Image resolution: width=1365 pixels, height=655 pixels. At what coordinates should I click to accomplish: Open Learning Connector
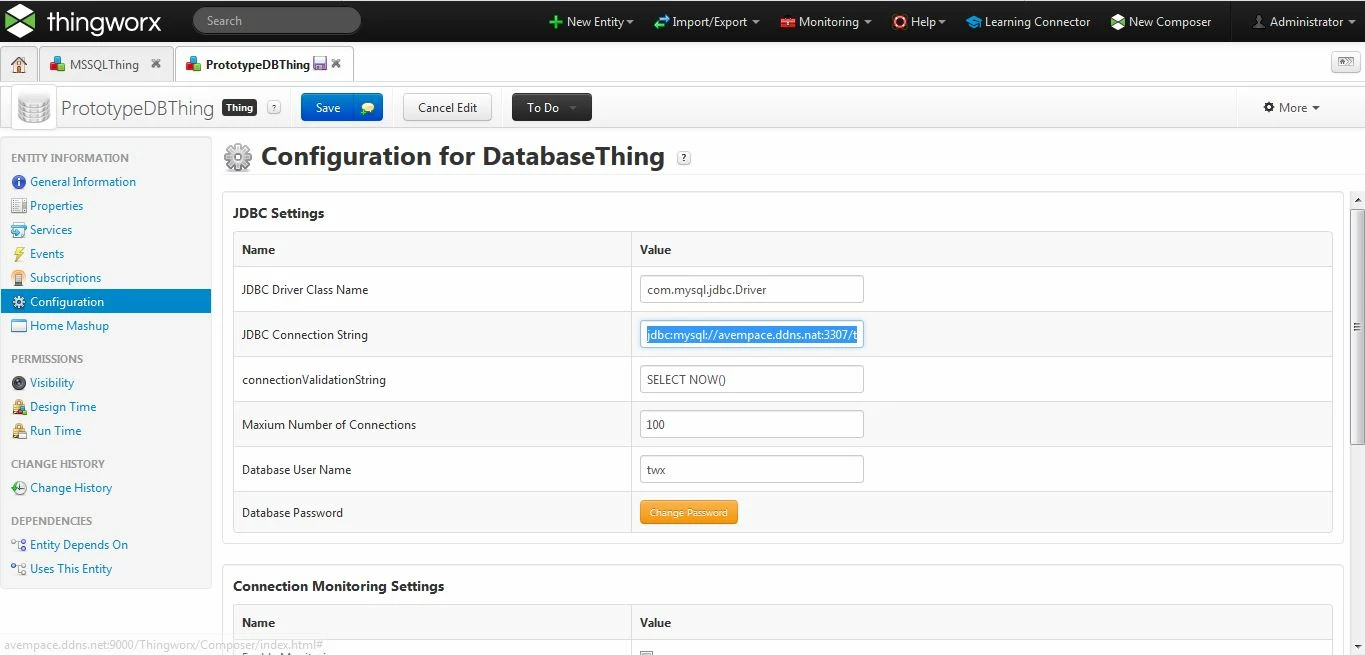coord(1028,21)
